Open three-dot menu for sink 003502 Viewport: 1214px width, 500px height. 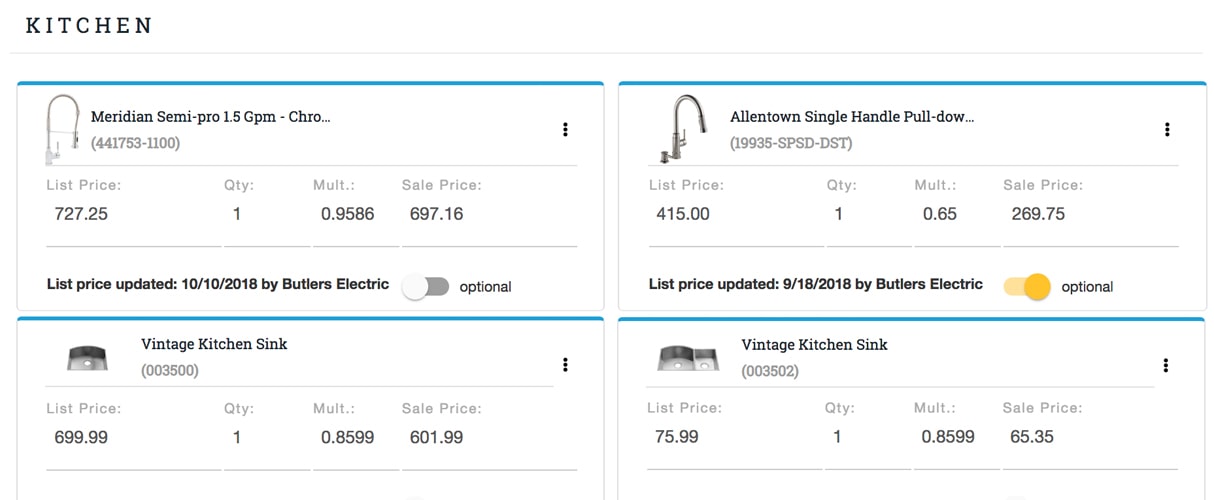point(1167,365)
